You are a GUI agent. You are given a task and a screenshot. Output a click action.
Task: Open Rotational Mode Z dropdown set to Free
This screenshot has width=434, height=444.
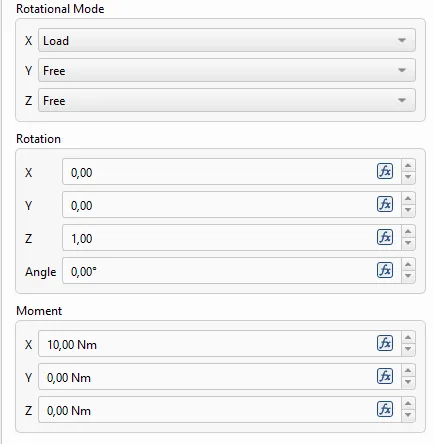227,100
